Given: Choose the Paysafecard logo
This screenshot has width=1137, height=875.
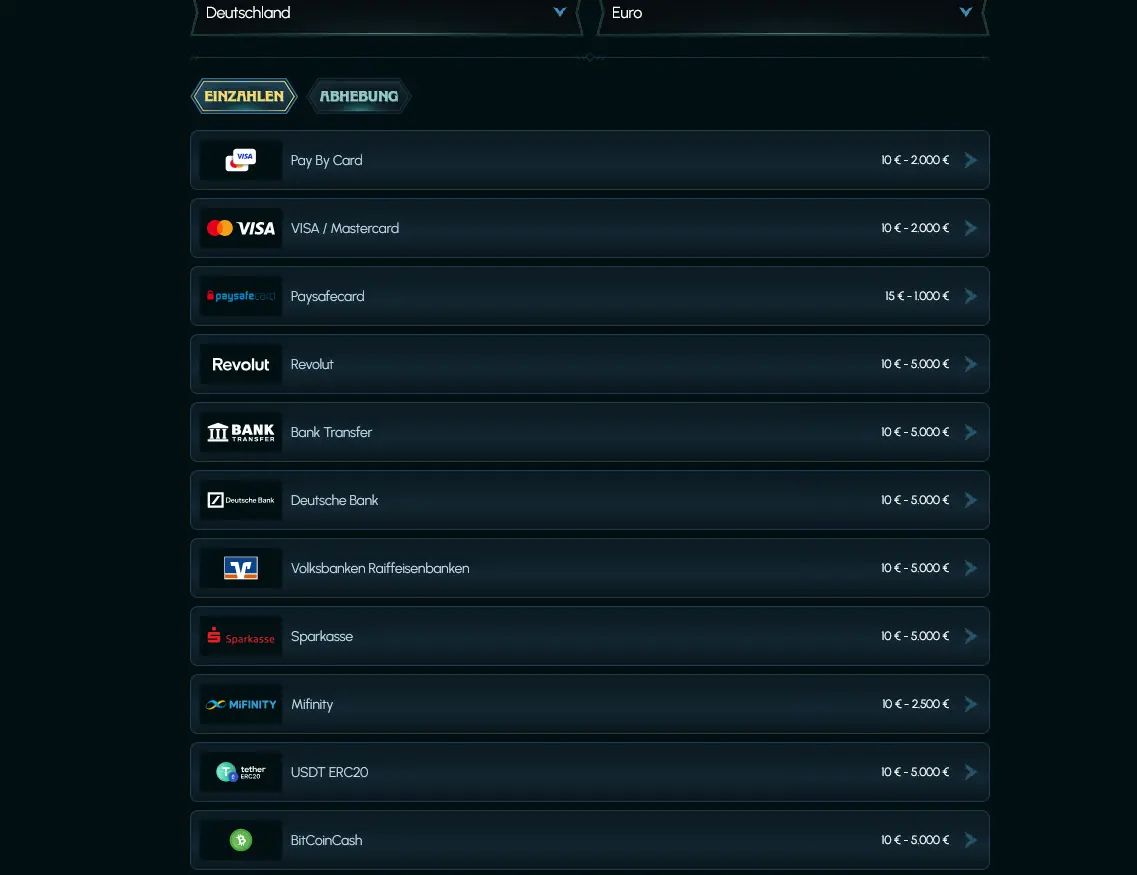Looking at the screenshot, I should [x=241, y=296].
